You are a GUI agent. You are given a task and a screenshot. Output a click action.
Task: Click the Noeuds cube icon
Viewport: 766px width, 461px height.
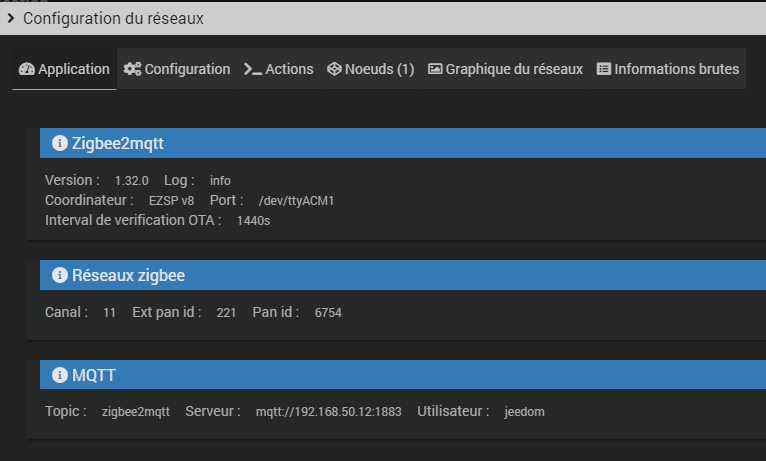click(334, 70)
